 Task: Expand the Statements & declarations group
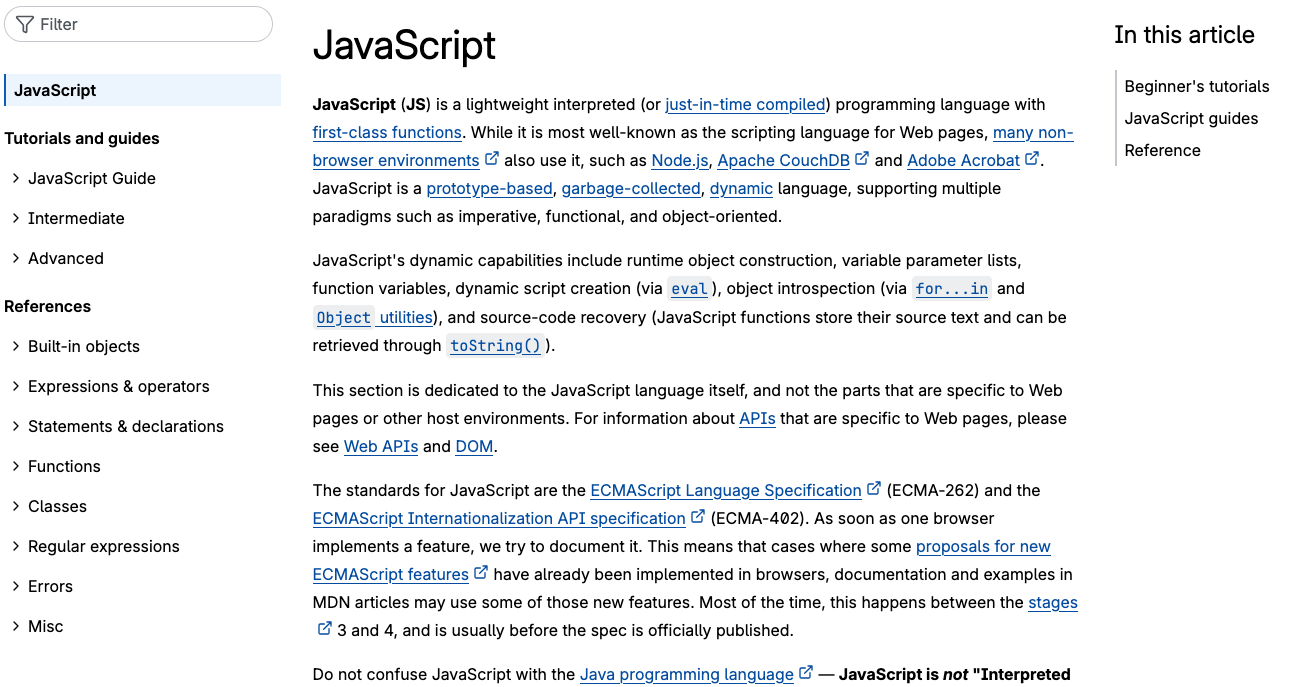(16, 426)
